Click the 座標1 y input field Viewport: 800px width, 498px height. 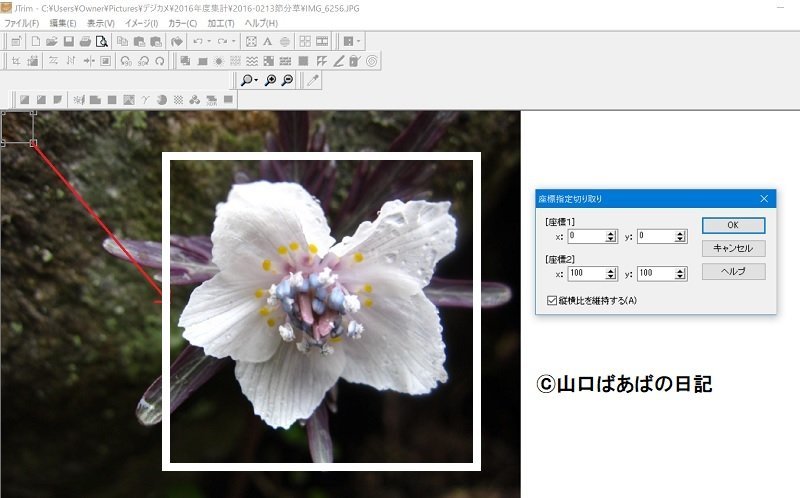pos(656,236)
